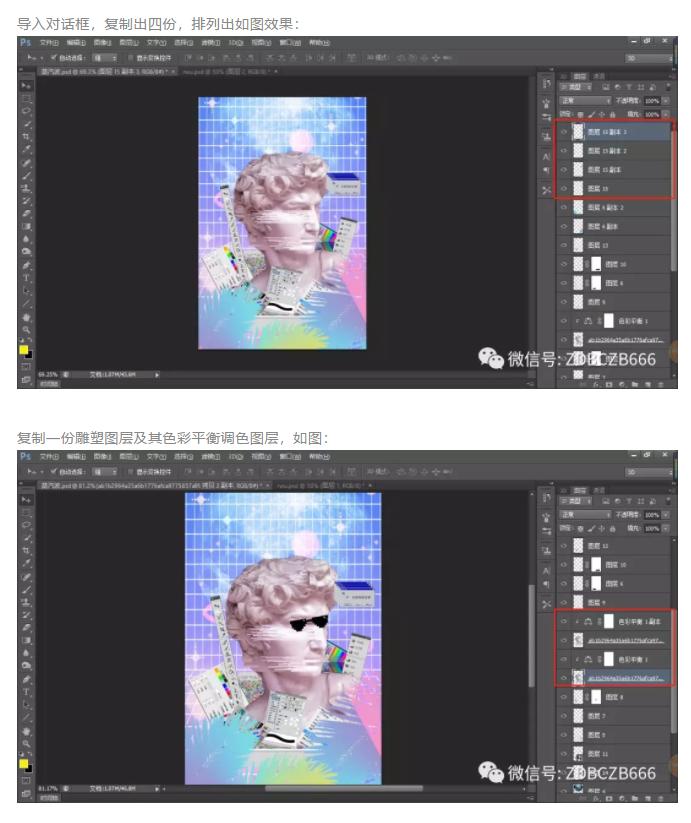Toggle 自动选择 checkbox in lower Photoshop options bar
Viewport: 691px width, 823px height.
pyautogui.click(x=54, y=472)
